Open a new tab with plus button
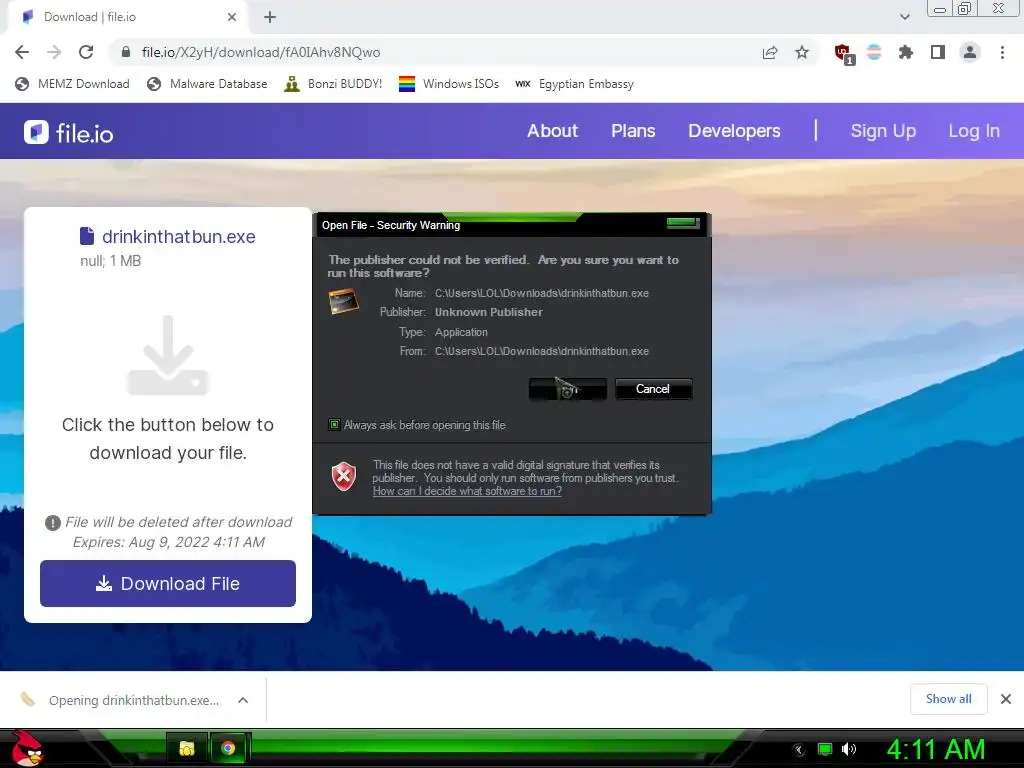 (x=270, y=17)
